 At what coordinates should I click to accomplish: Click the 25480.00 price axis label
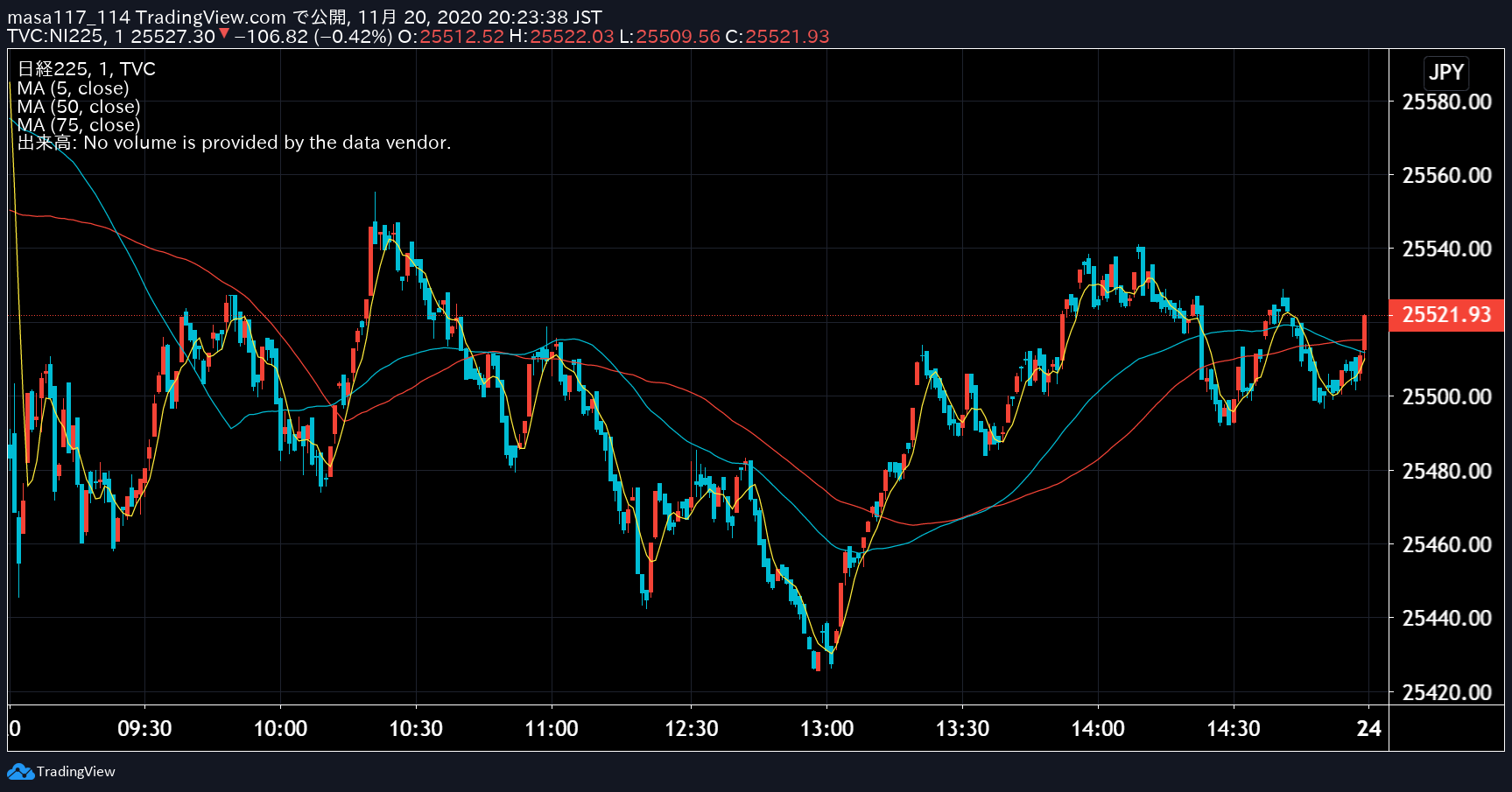pos(1446,471)
